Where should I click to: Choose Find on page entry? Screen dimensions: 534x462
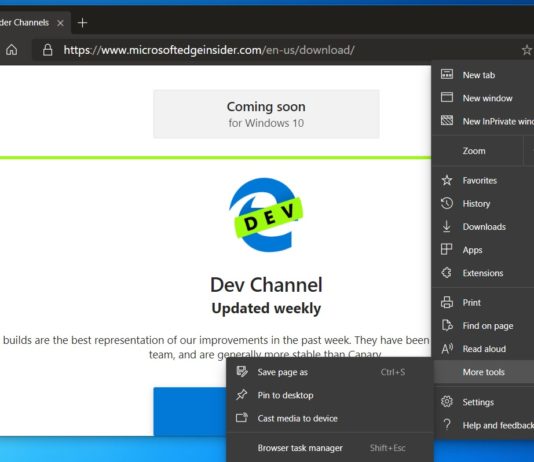(x=483, y=325)
